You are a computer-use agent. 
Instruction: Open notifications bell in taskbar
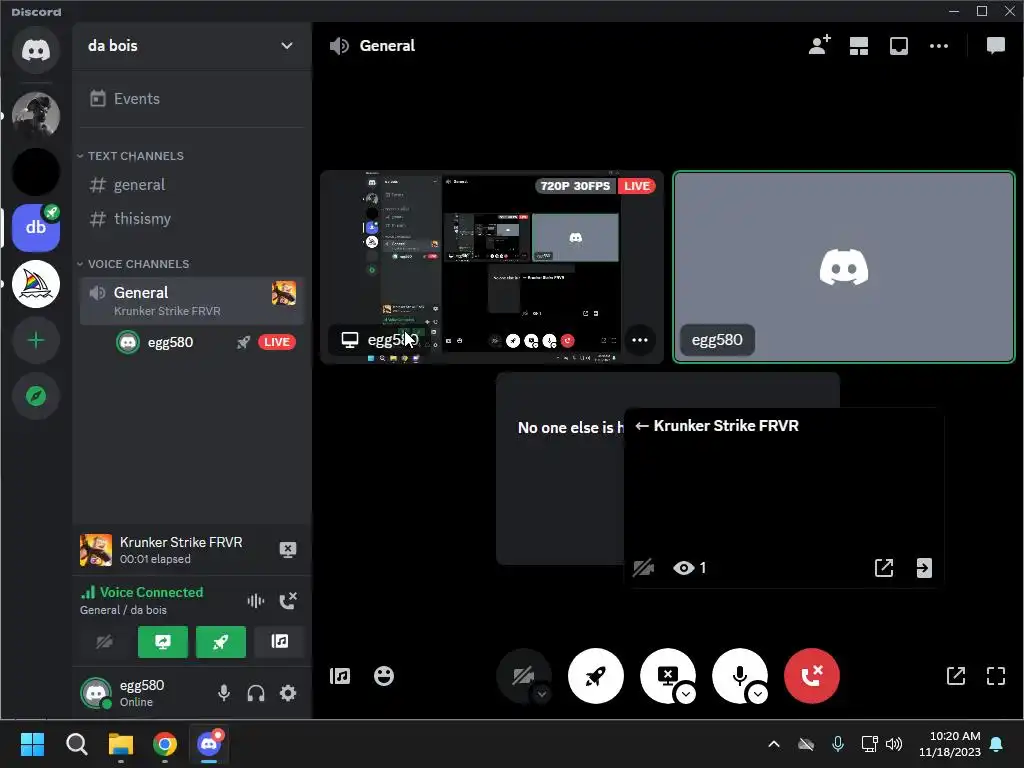click(x=997, y=744)
